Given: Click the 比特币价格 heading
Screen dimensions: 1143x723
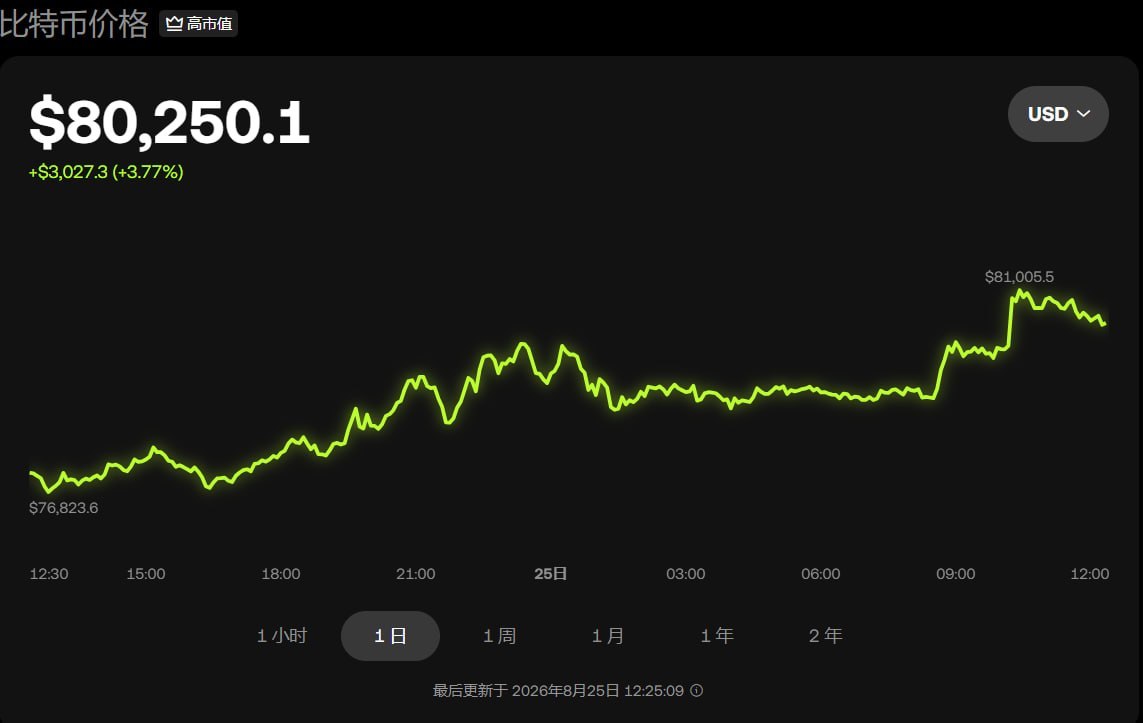Looking at the screenshot, I should [74, 23].
